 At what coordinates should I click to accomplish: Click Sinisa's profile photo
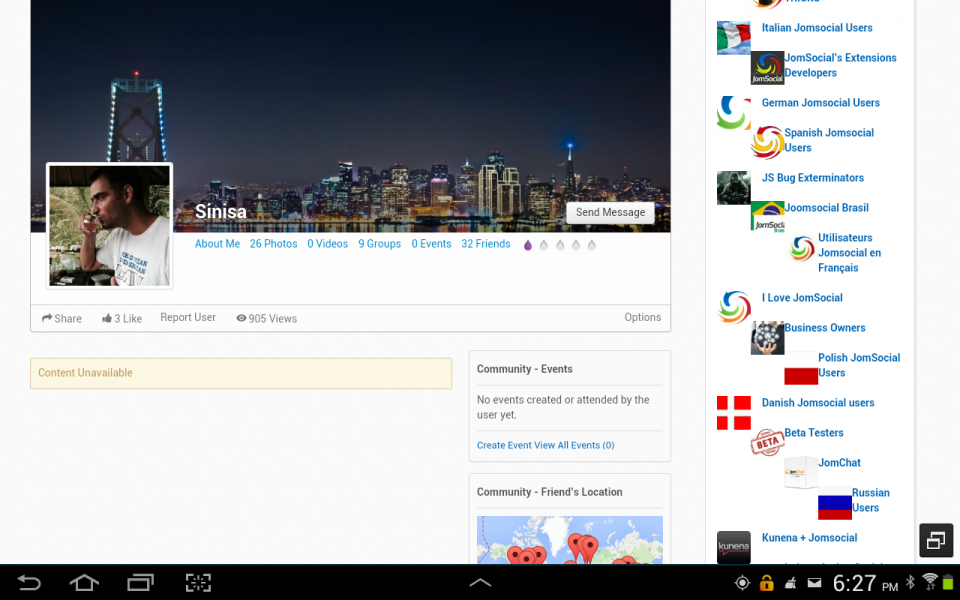pos(110,225)
